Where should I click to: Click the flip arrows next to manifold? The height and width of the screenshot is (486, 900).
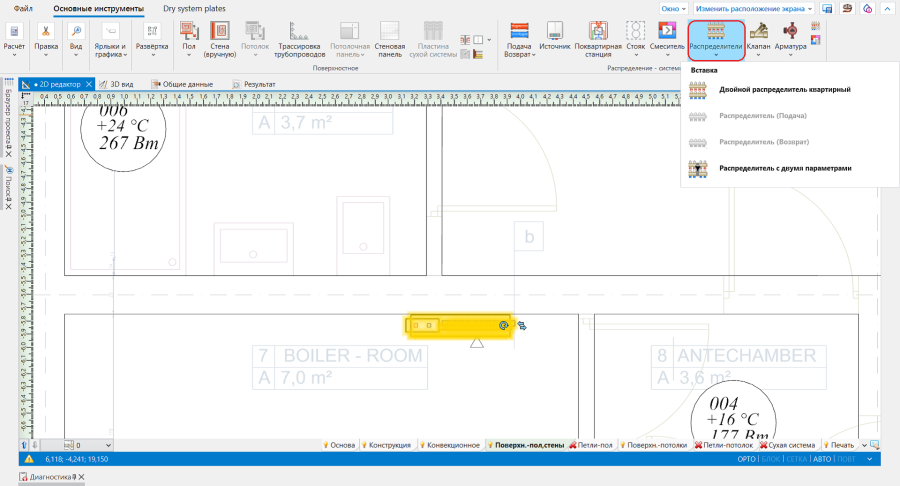coord(522,325)
